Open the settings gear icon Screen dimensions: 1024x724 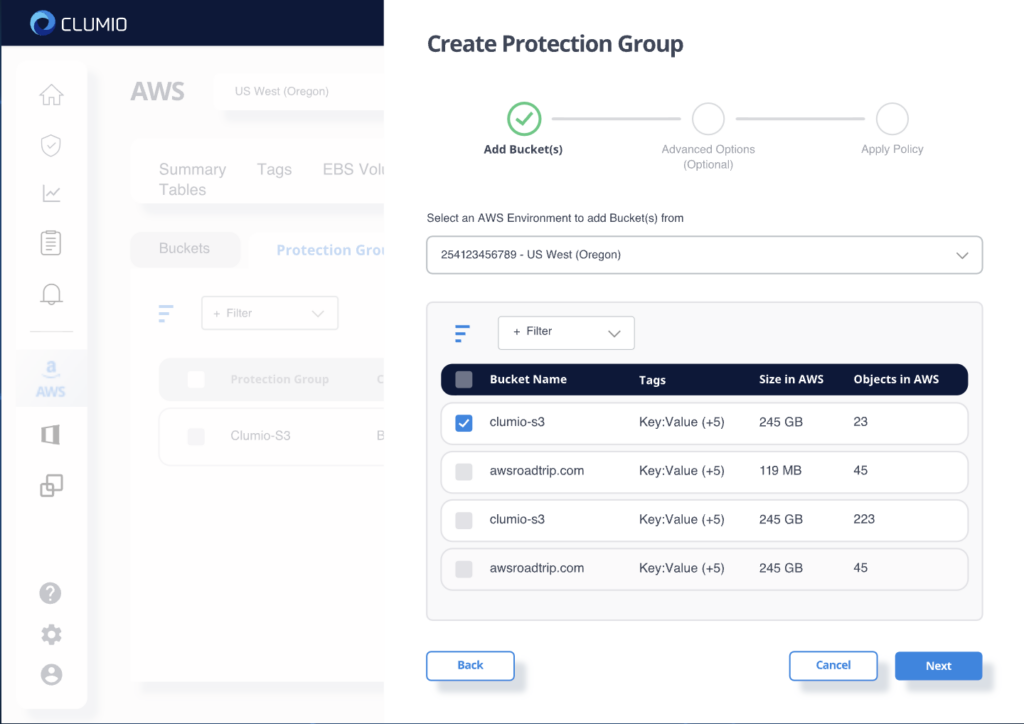51,634
